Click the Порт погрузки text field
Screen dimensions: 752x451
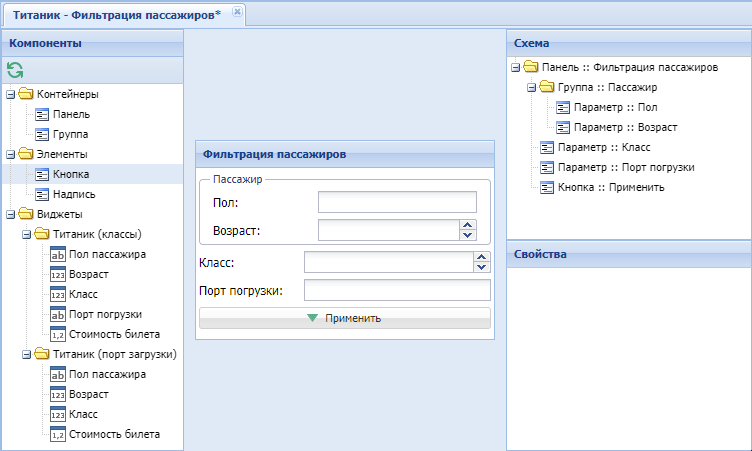tap(396, 291)
